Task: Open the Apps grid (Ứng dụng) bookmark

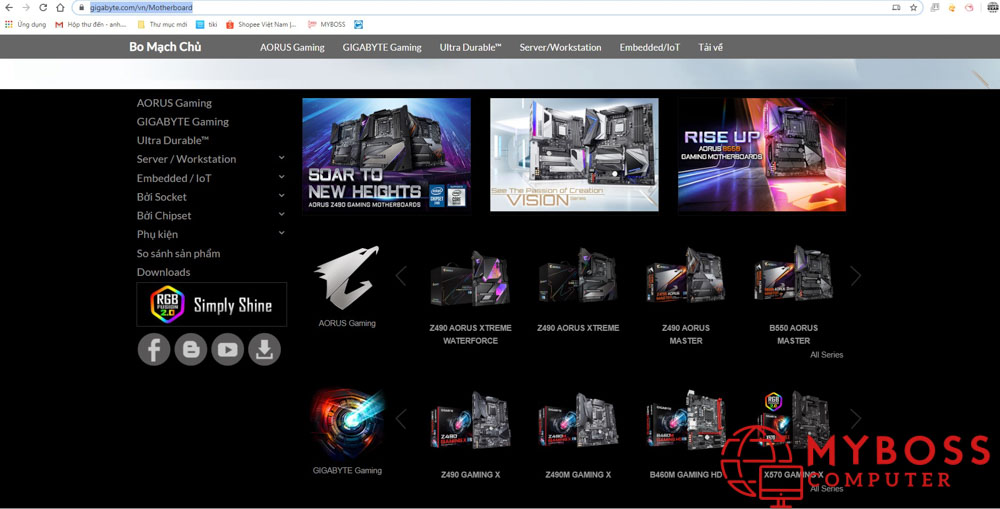Action: (26, 24)
